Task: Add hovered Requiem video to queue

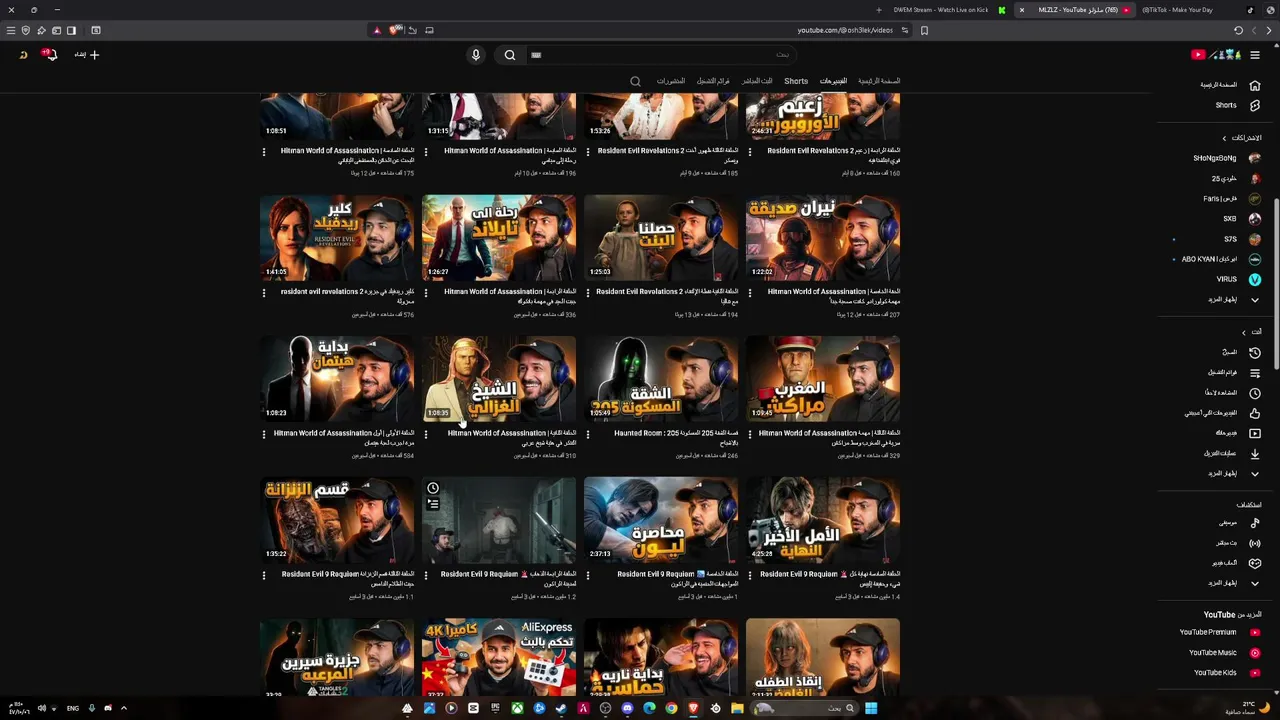Action: click(433, 505)
